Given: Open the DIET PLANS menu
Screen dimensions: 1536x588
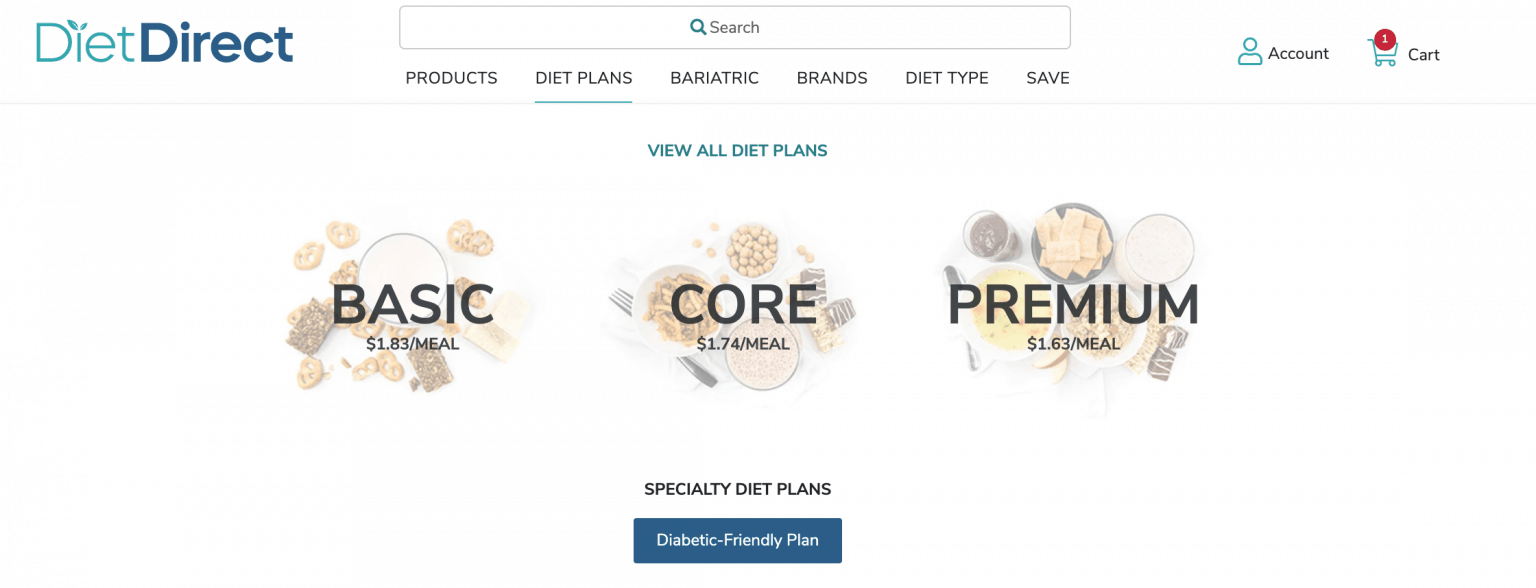Looking at the screenshot, I should (x=583, y=78).
